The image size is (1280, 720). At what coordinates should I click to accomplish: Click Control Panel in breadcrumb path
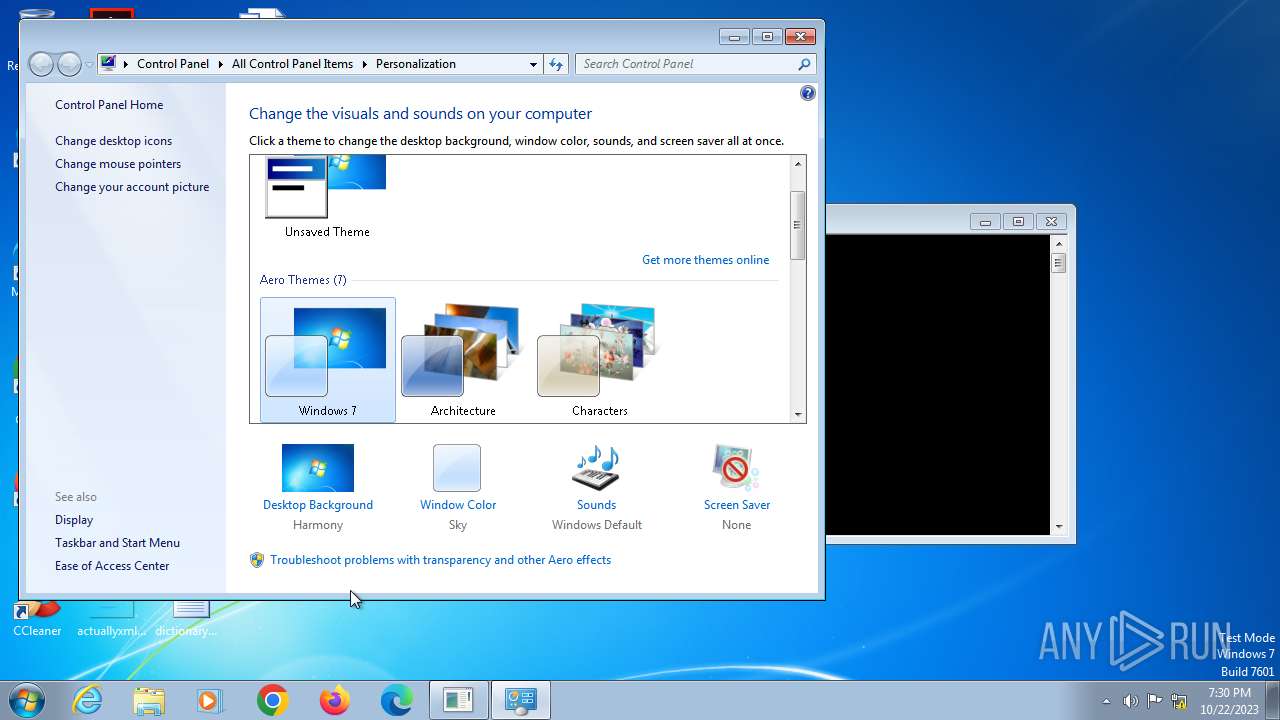173,64
